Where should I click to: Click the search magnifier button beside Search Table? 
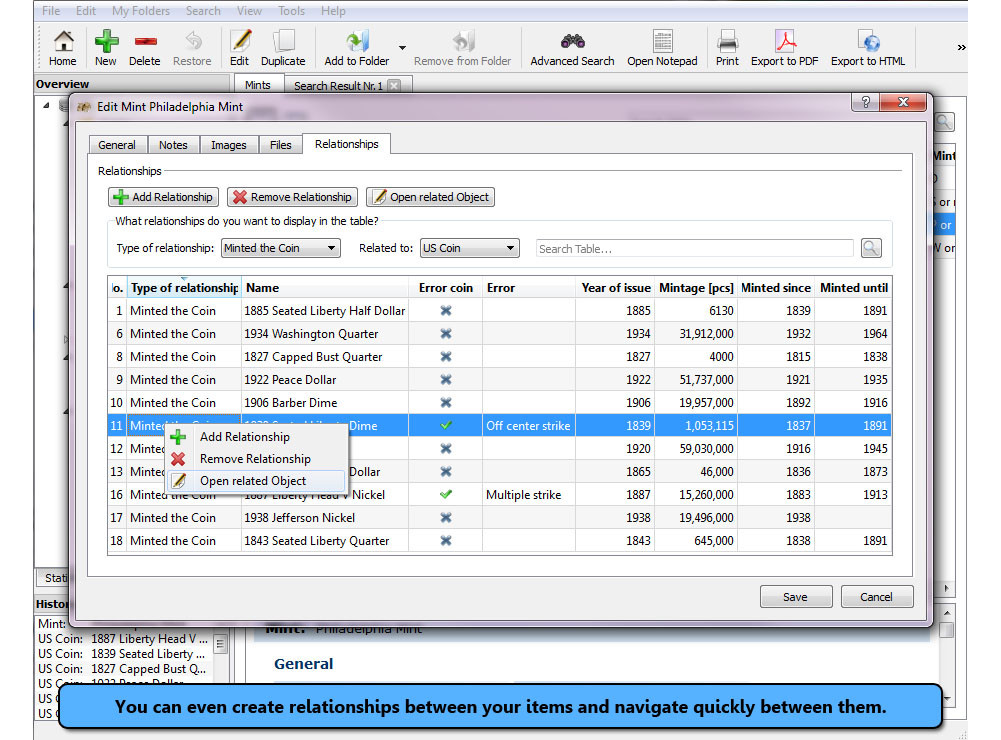871,248
